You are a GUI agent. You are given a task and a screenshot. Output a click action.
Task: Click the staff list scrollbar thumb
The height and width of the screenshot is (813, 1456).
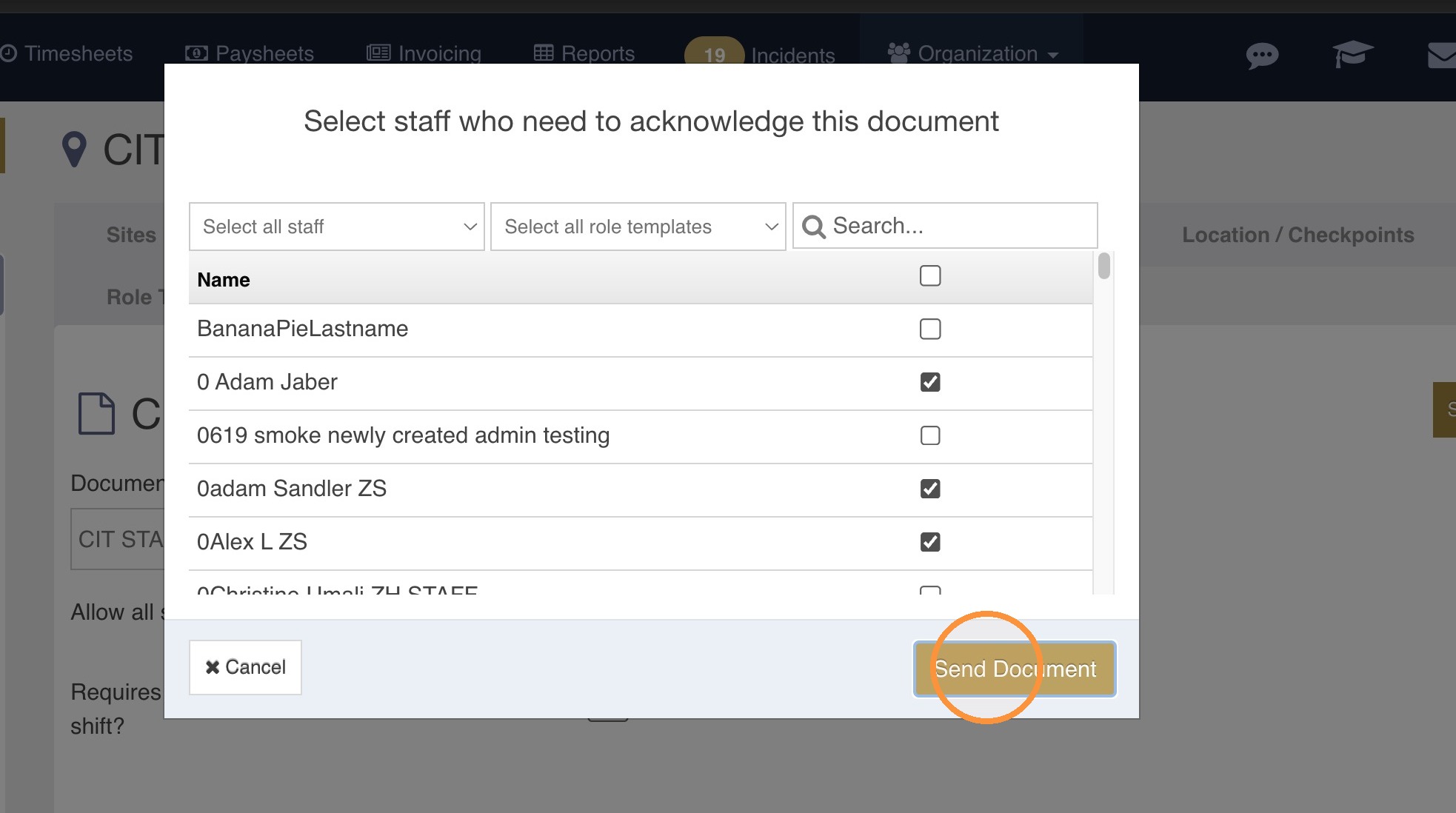(1104, 266)
